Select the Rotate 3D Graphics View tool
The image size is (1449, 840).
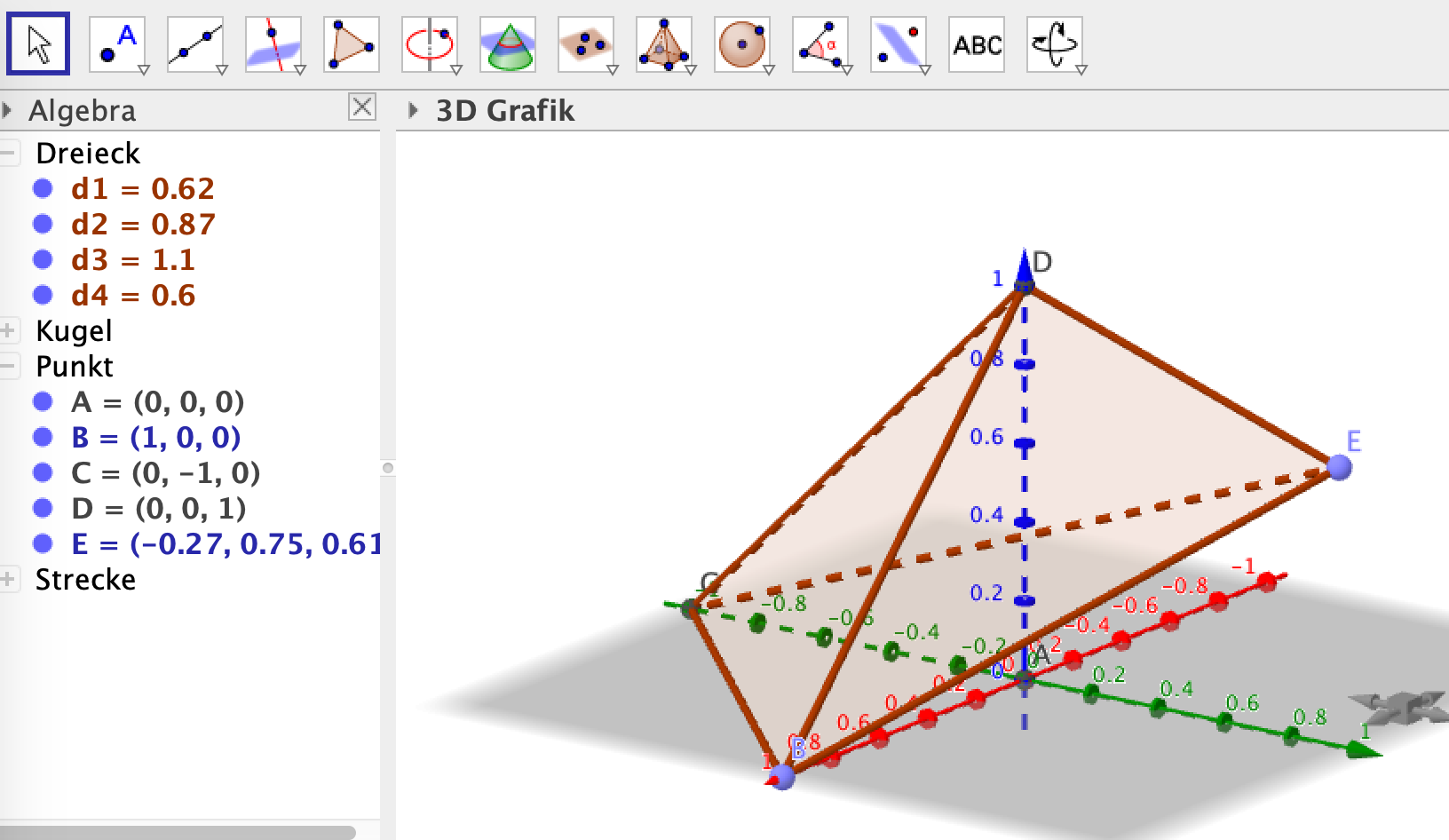tap(1056, 42)
